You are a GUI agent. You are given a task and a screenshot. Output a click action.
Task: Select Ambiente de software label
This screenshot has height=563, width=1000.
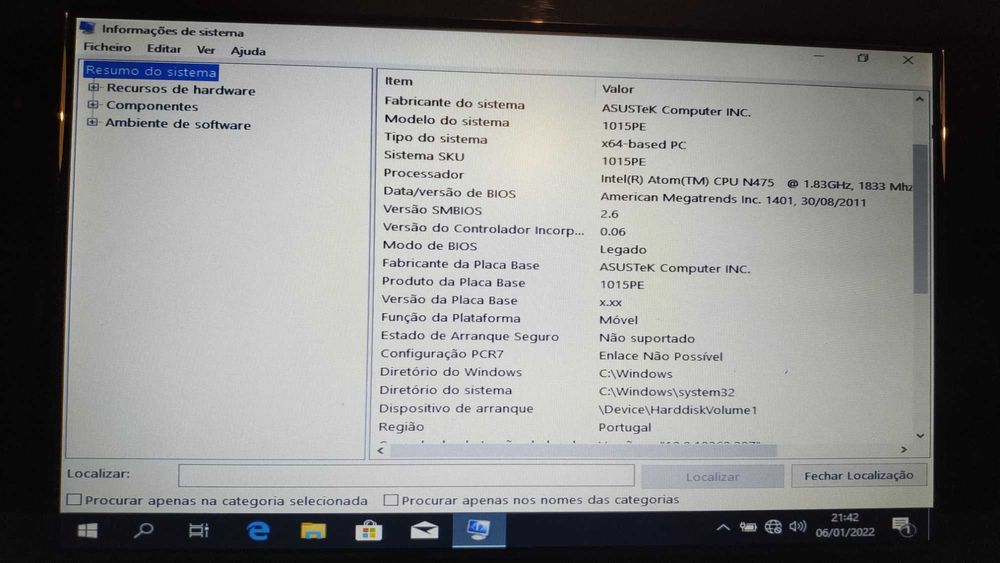tap(178, 124)
